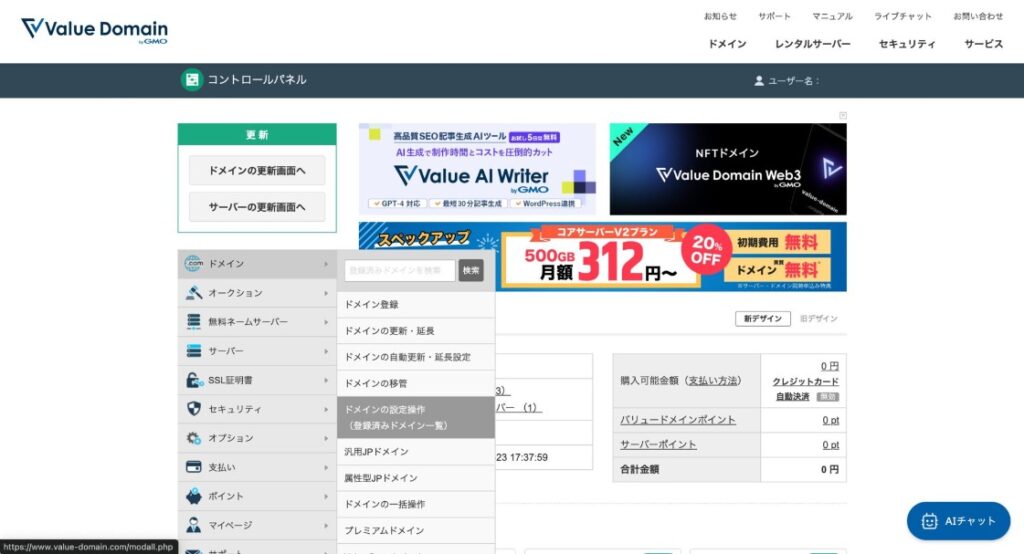Open お問い合わせ in top navigation
This screenshot has height=554, width=1024.
click(x=978, y=16)
